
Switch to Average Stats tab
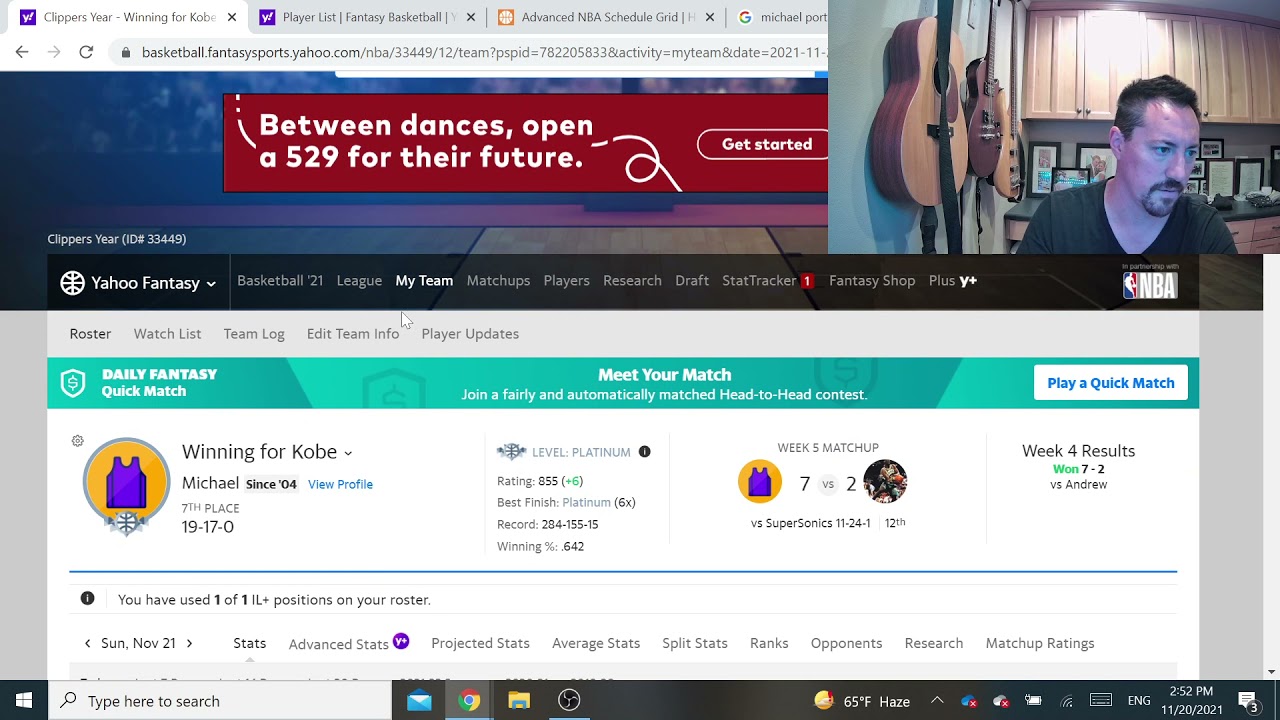point(596,643)
